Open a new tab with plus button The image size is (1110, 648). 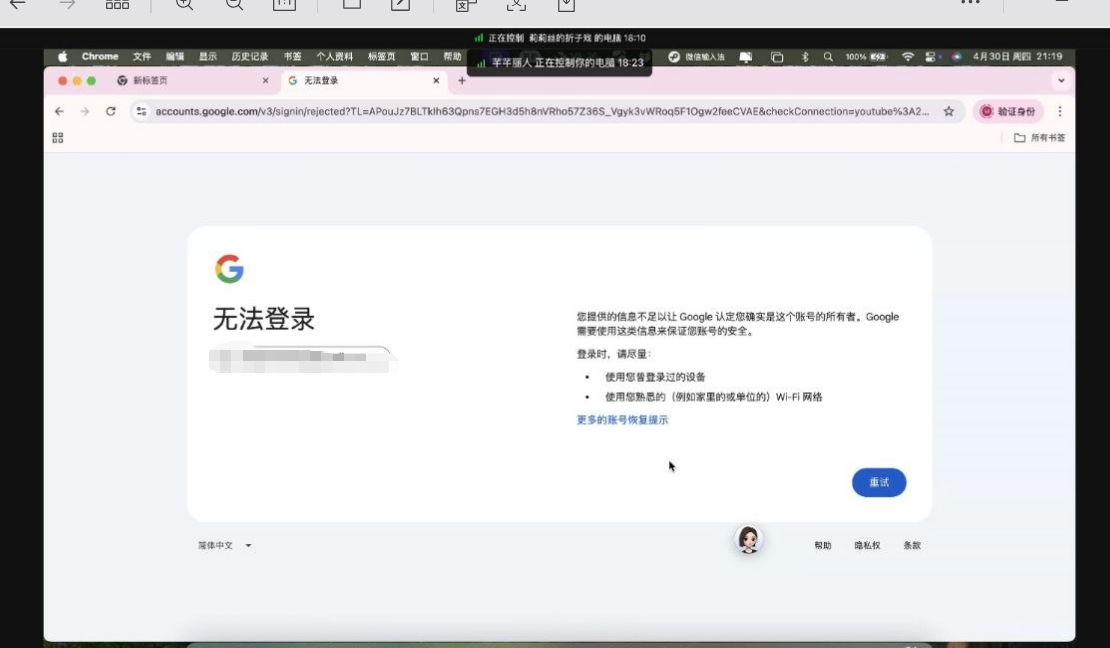pyautogui.click(x=462, y=81)
